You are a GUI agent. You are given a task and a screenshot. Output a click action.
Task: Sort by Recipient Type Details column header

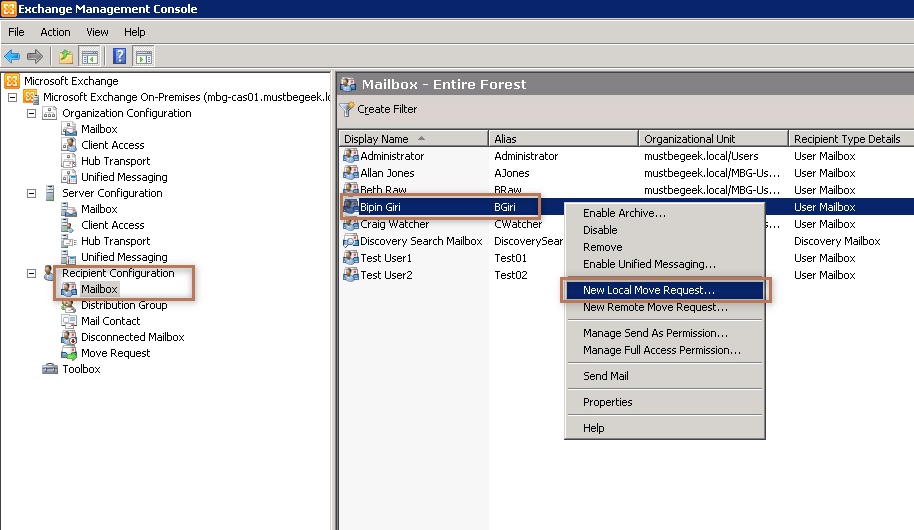click(x=851, y=139)
